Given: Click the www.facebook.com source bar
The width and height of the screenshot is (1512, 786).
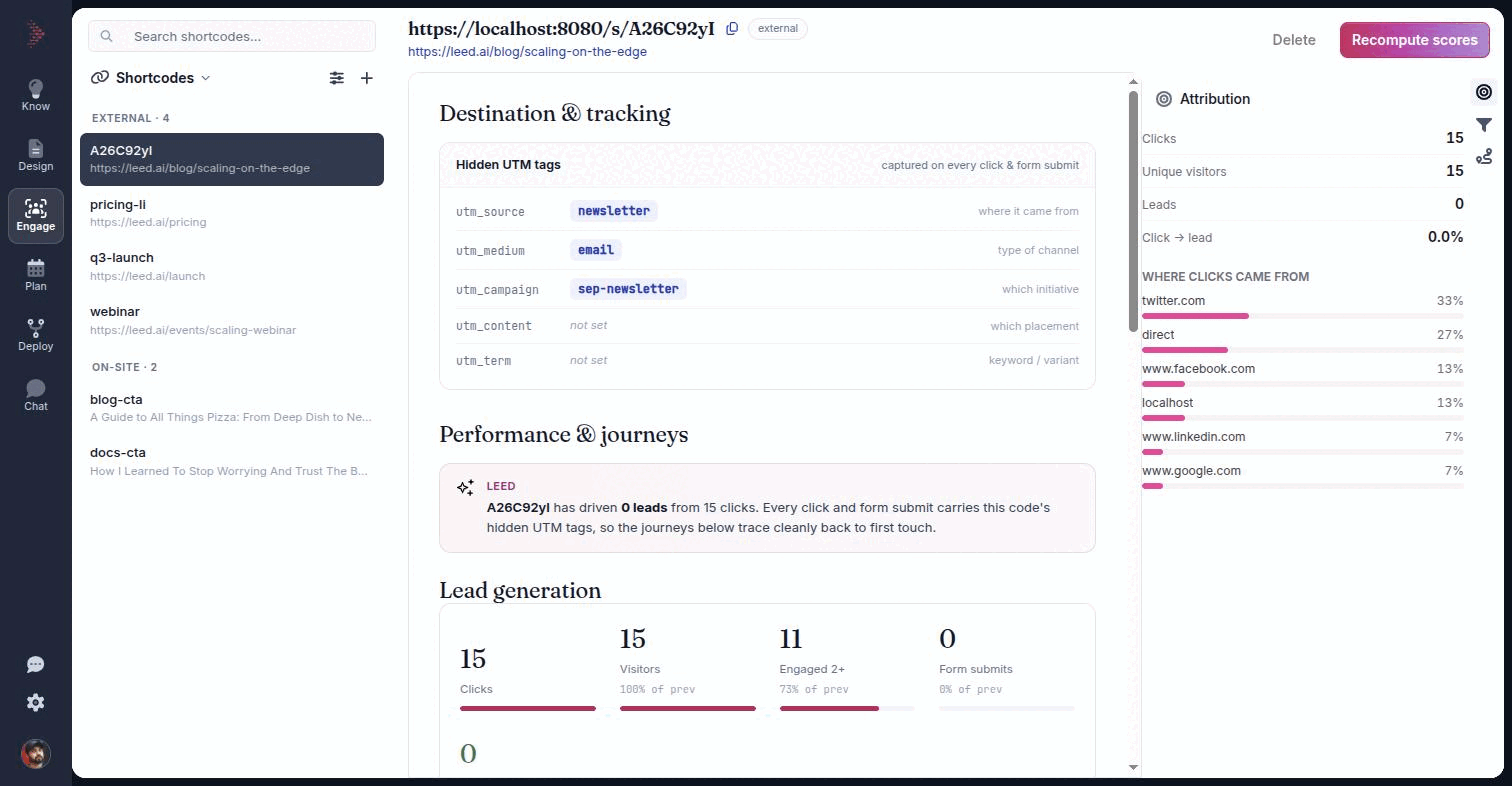Looking at the screenshot, I should [x=1302, y=384].
